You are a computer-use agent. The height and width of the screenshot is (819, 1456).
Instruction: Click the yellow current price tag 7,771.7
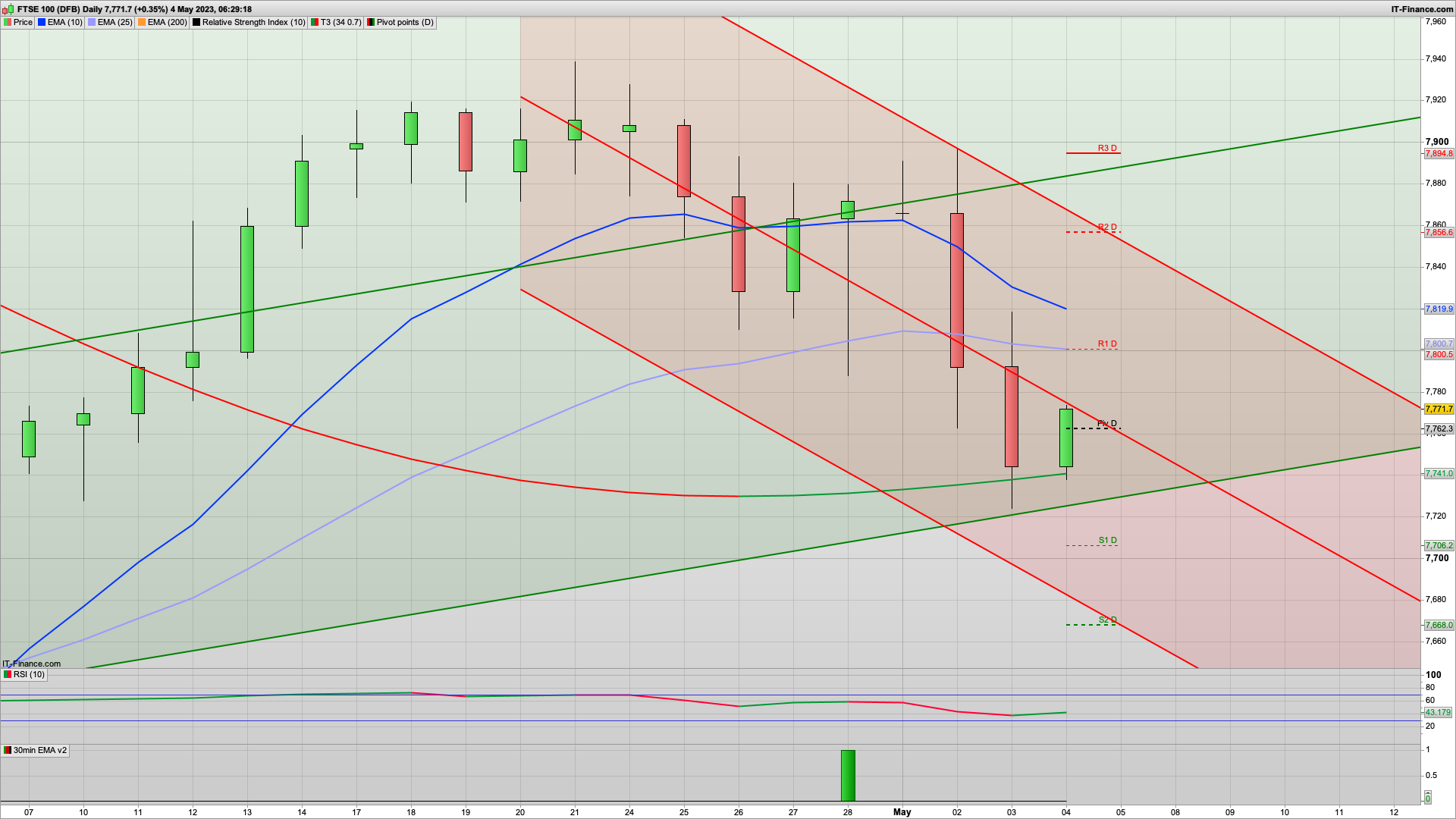(x=1439, y=409)
